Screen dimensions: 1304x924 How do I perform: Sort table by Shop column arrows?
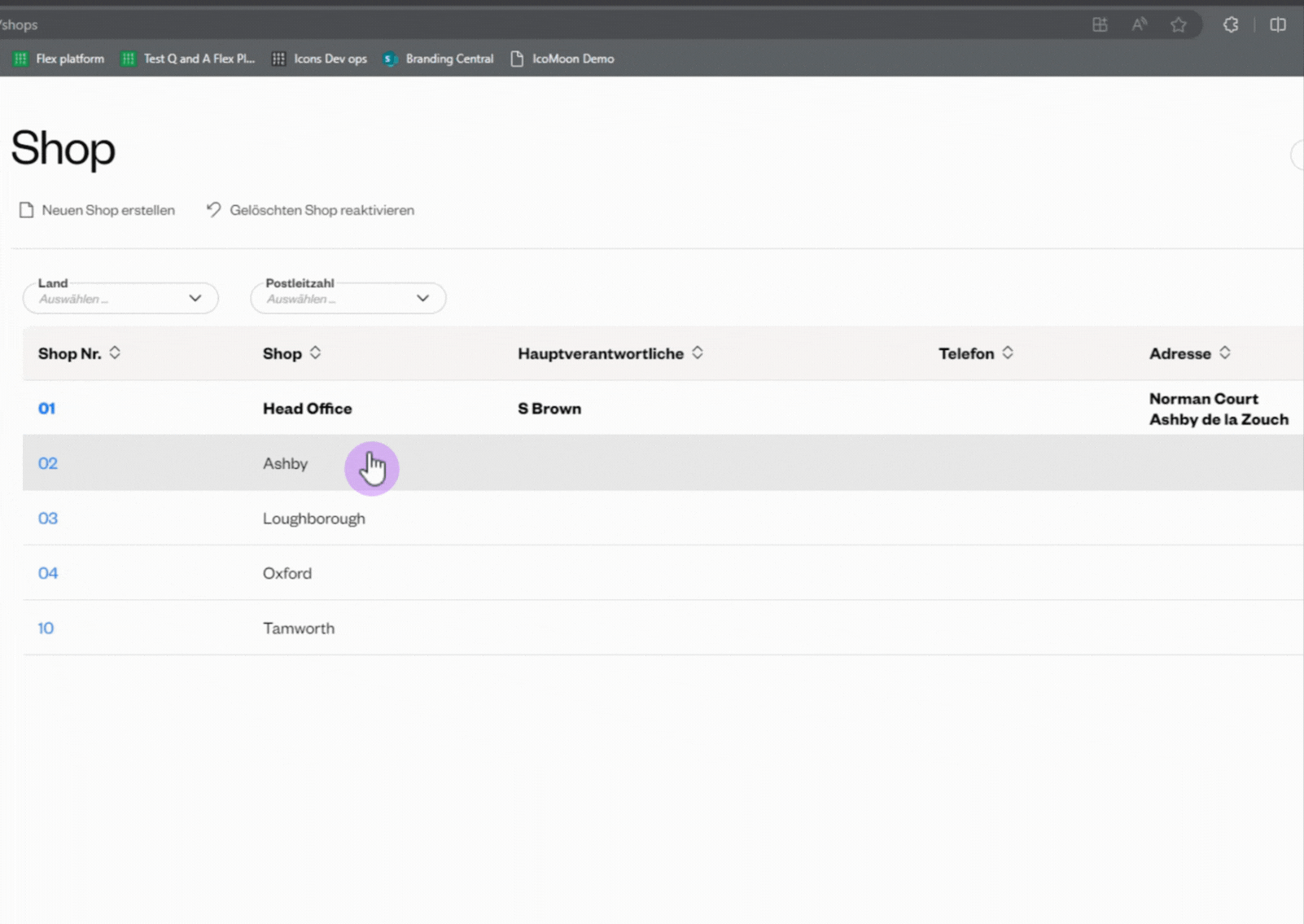click(315, 353)
